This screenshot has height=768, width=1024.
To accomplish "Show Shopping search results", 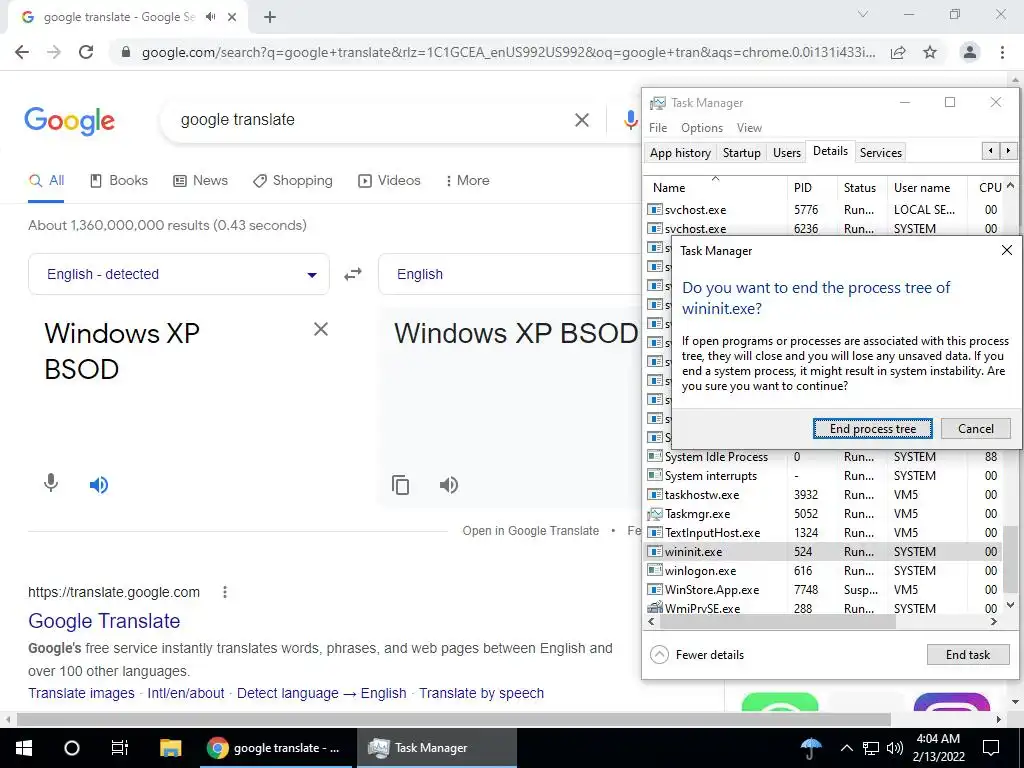I will pos(293,181).
